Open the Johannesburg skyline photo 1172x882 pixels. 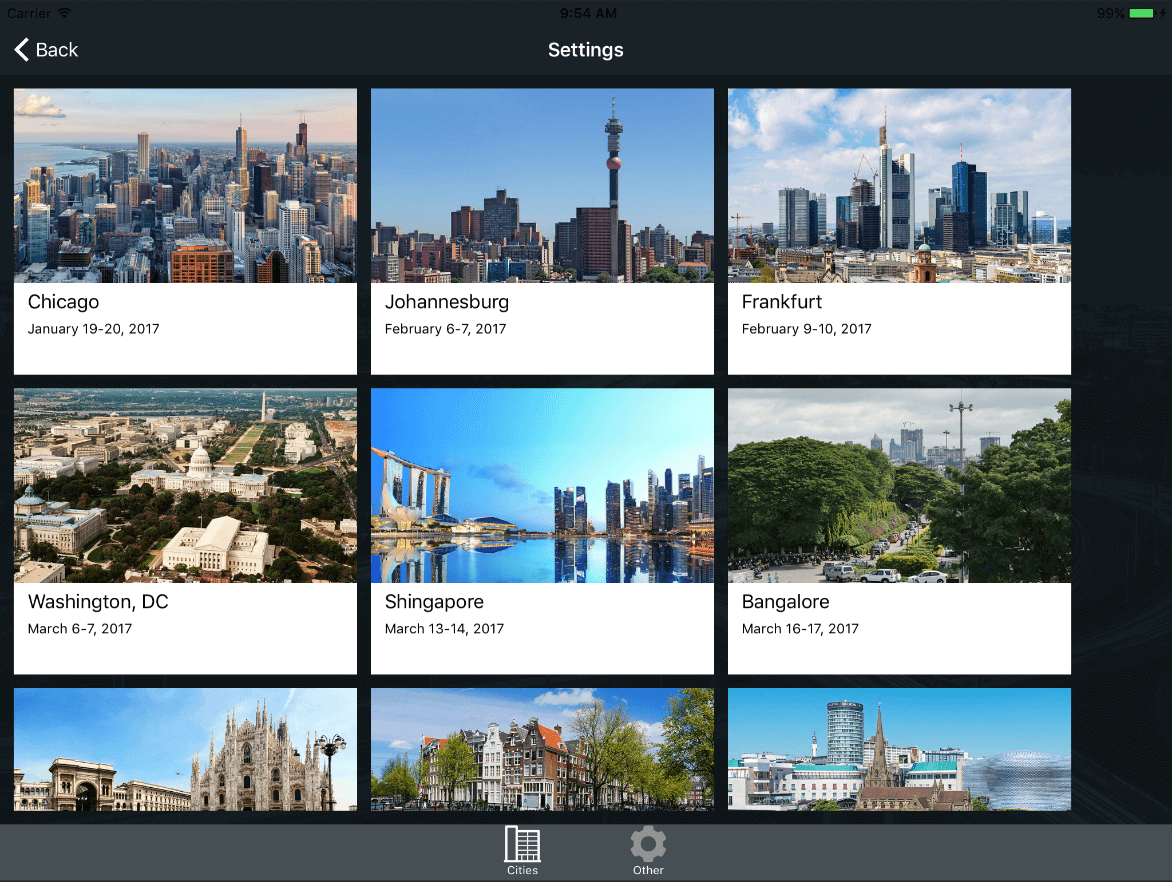coord(542,185)
